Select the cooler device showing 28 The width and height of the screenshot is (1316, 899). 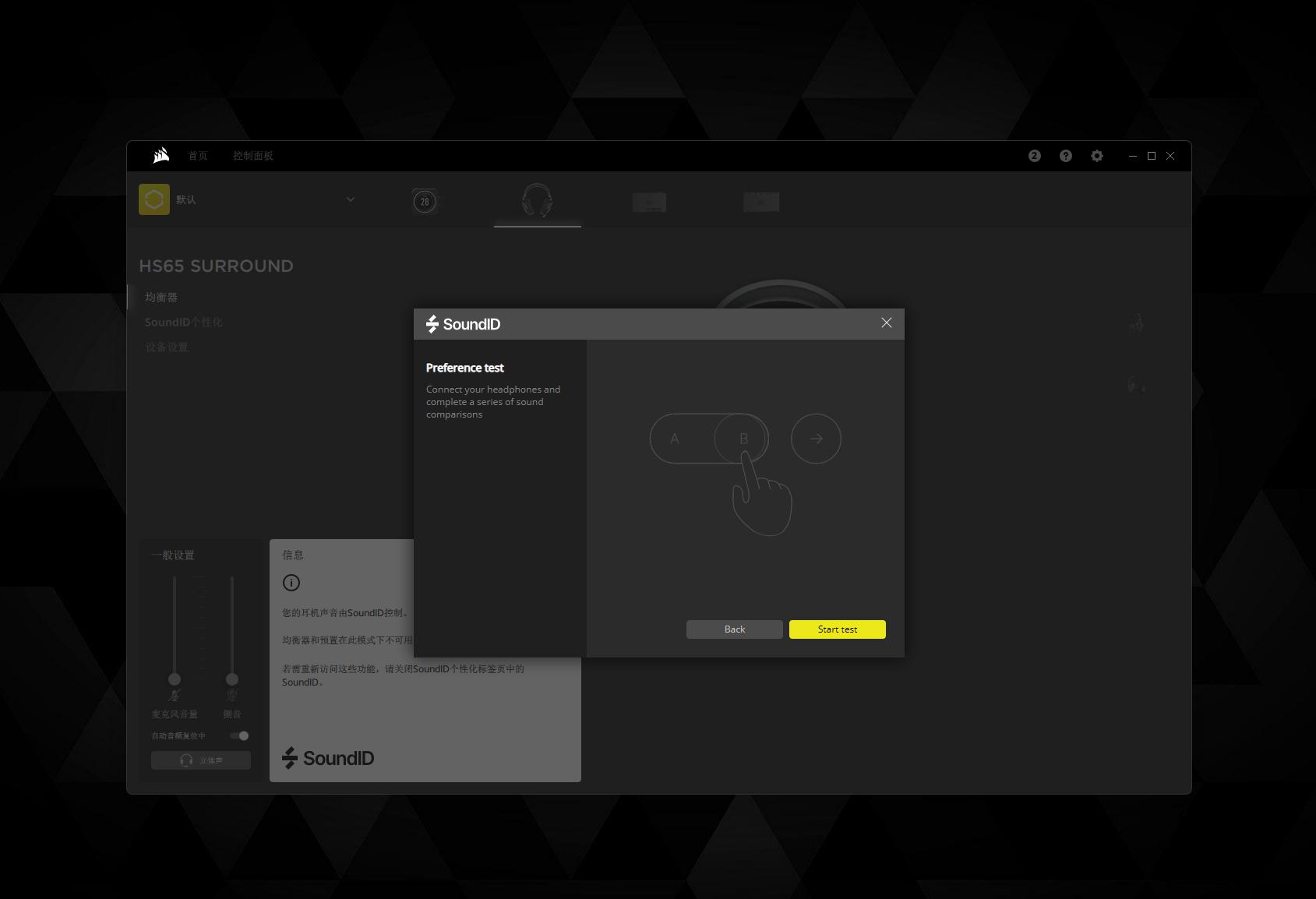point(425,202)
